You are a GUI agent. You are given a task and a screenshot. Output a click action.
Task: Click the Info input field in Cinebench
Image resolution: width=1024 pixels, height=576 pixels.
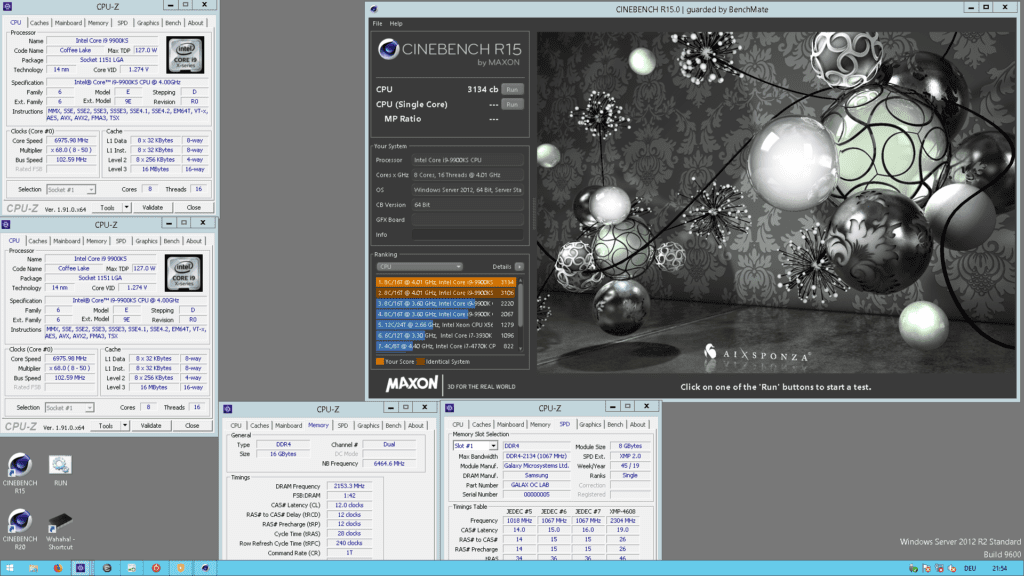coord(468,234)
